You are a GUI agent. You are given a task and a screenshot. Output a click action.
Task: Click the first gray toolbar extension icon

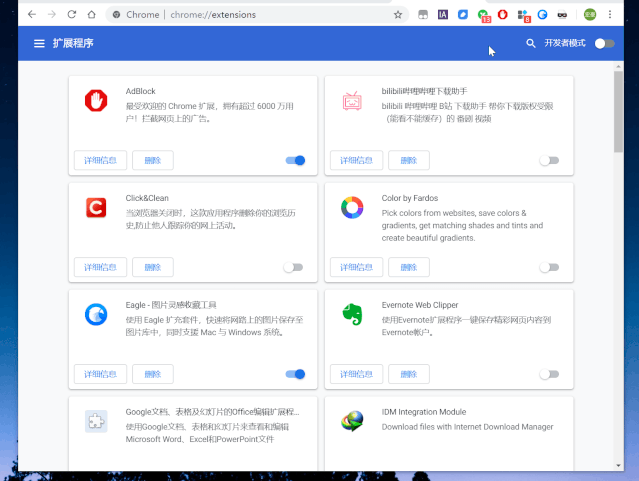[423, 15]
